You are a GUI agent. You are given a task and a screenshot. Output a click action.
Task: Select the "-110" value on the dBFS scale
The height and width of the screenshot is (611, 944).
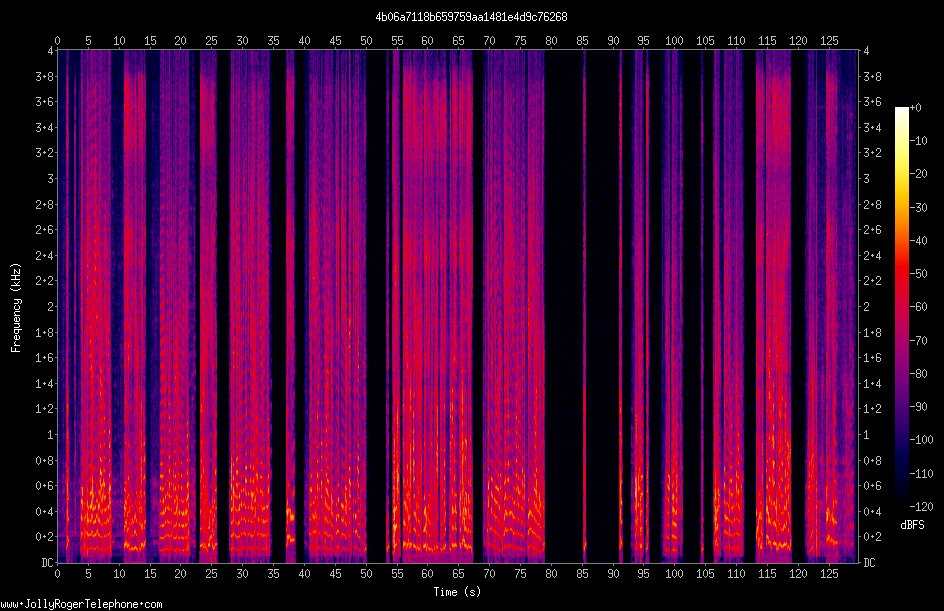click(921, 474)
